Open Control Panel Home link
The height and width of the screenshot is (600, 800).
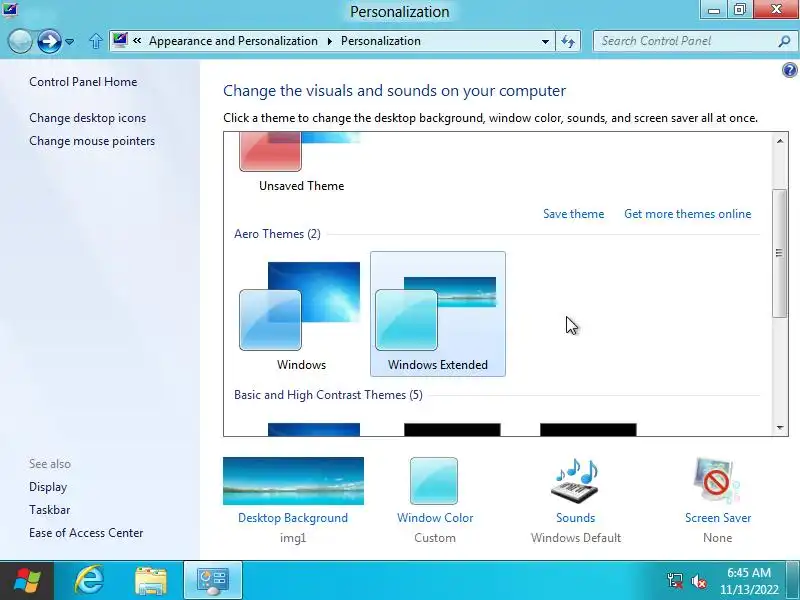83,82
